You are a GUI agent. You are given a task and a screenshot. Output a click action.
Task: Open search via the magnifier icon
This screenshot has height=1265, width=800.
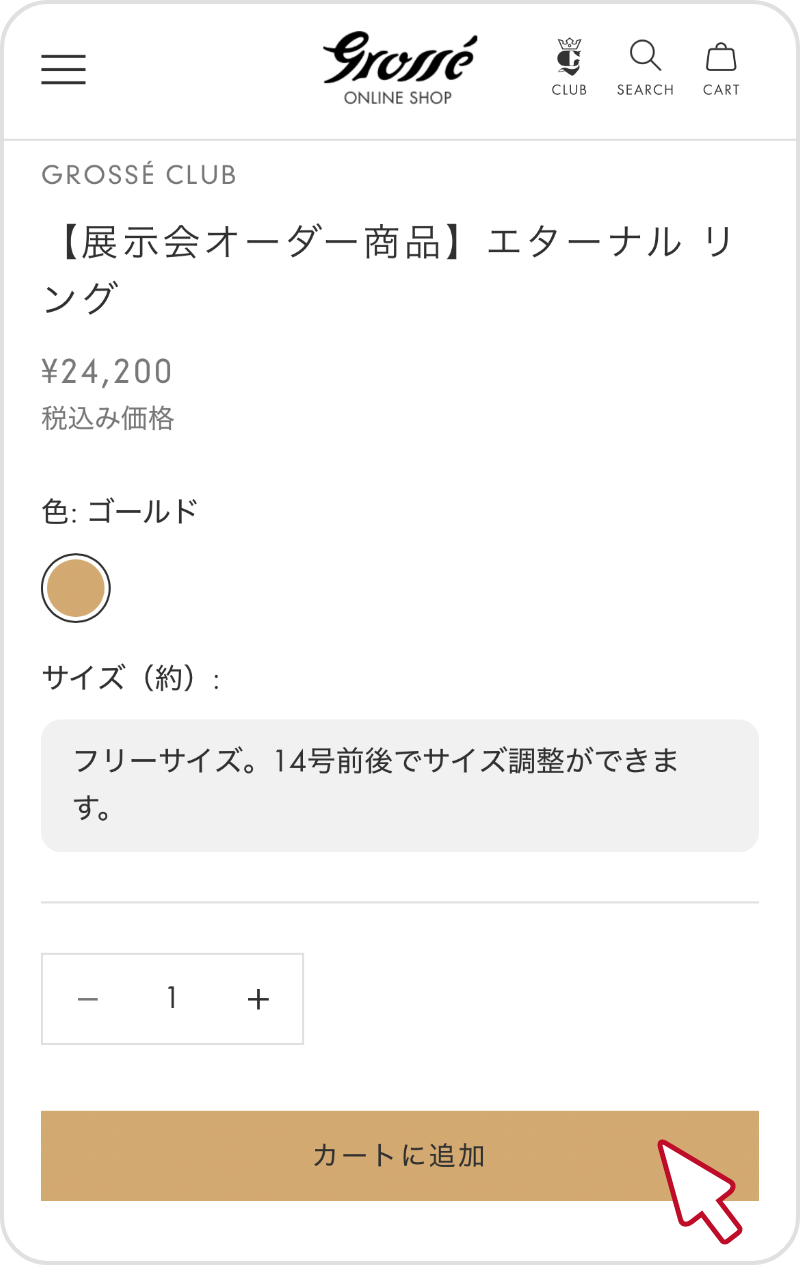point(645,56)
